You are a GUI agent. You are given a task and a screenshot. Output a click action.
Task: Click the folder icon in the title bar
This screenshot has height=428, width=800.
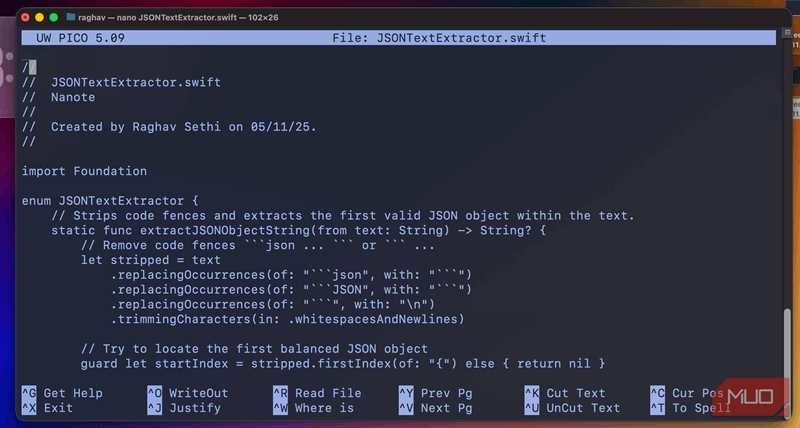[x=71, y=17]
